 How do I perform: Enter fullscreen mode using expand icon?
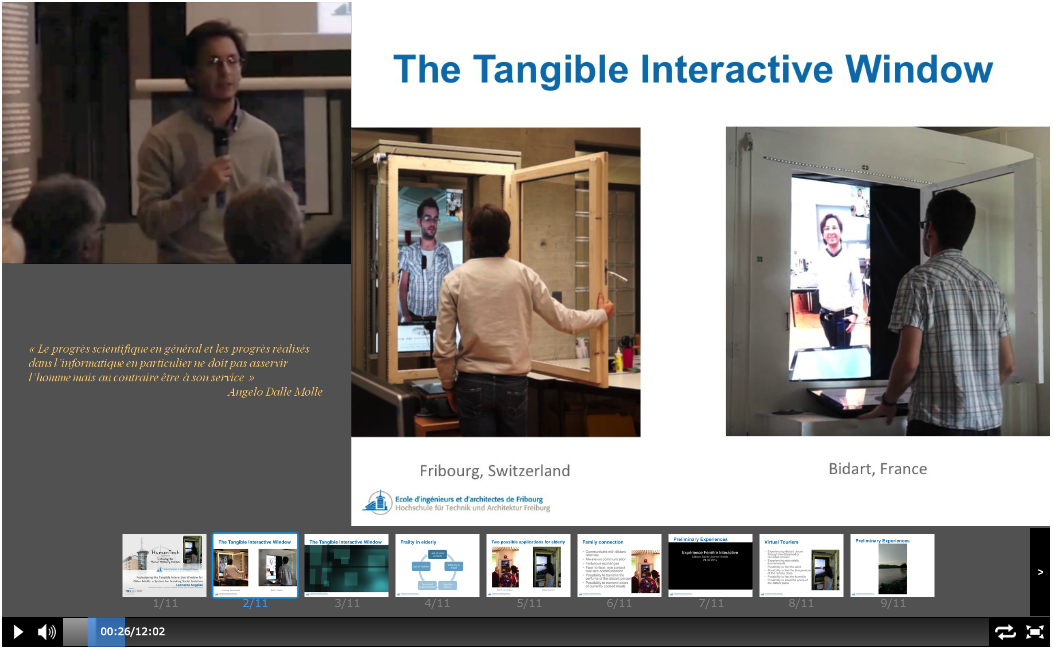click(1035, 632)
